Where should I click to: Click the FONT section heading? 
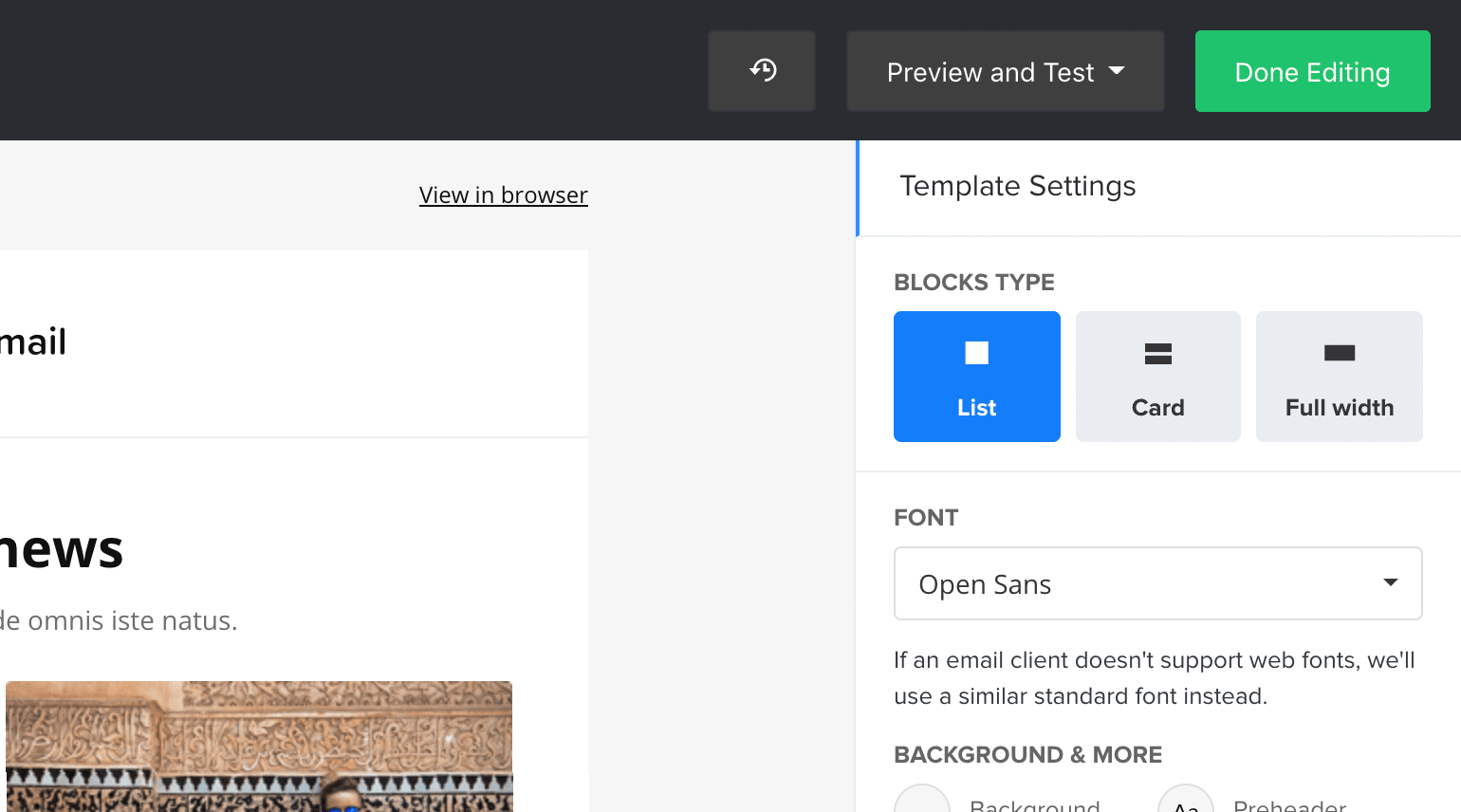925,517
